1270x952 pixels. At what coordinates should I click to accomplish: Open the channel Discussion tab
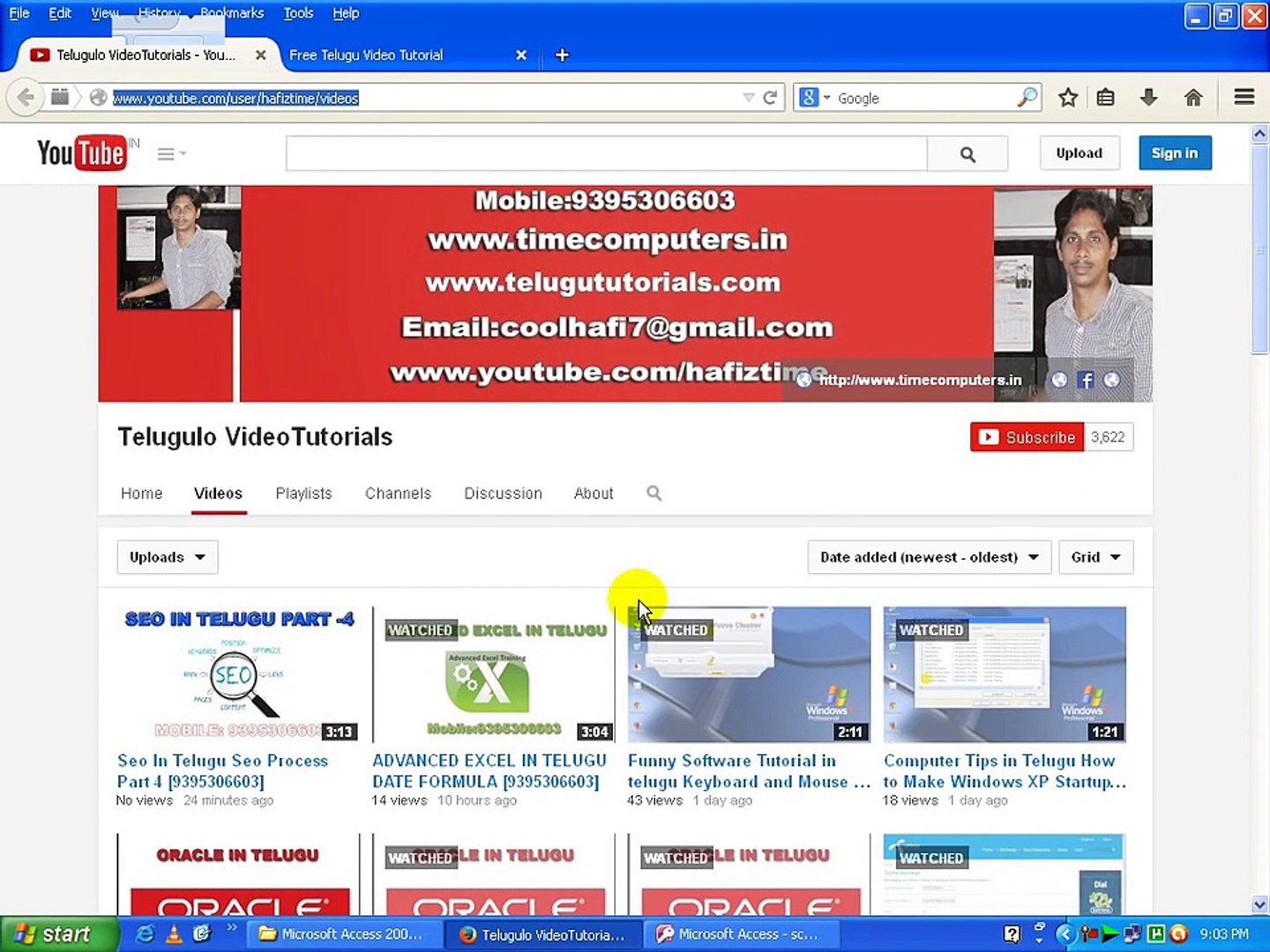coord(504,494)
